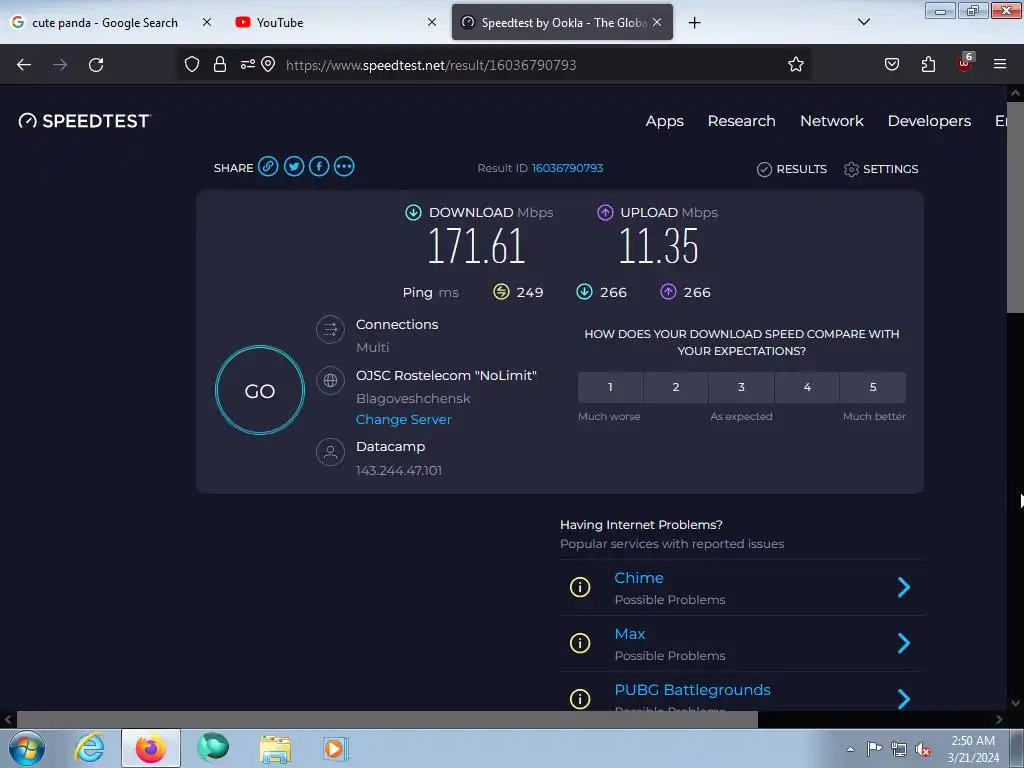Open the Apps menu

coord(665,121)
